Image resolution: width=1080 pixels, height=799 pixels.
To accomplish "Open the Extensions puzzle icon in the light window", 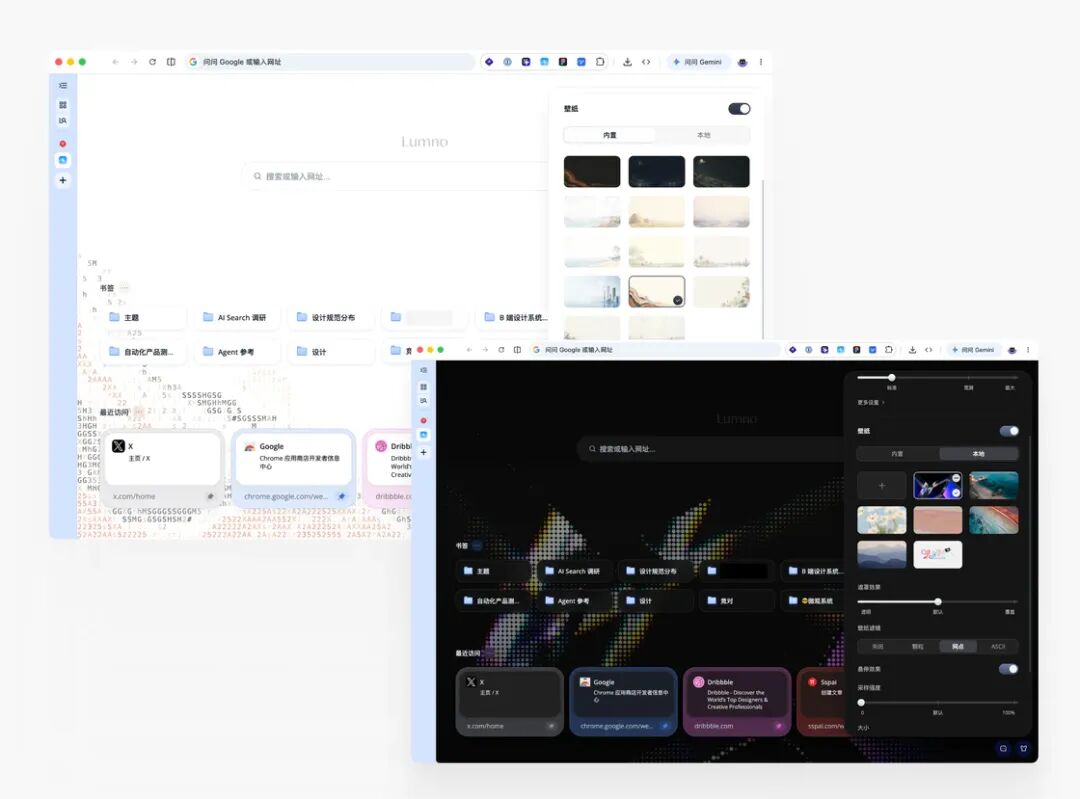I will (600, 62).
